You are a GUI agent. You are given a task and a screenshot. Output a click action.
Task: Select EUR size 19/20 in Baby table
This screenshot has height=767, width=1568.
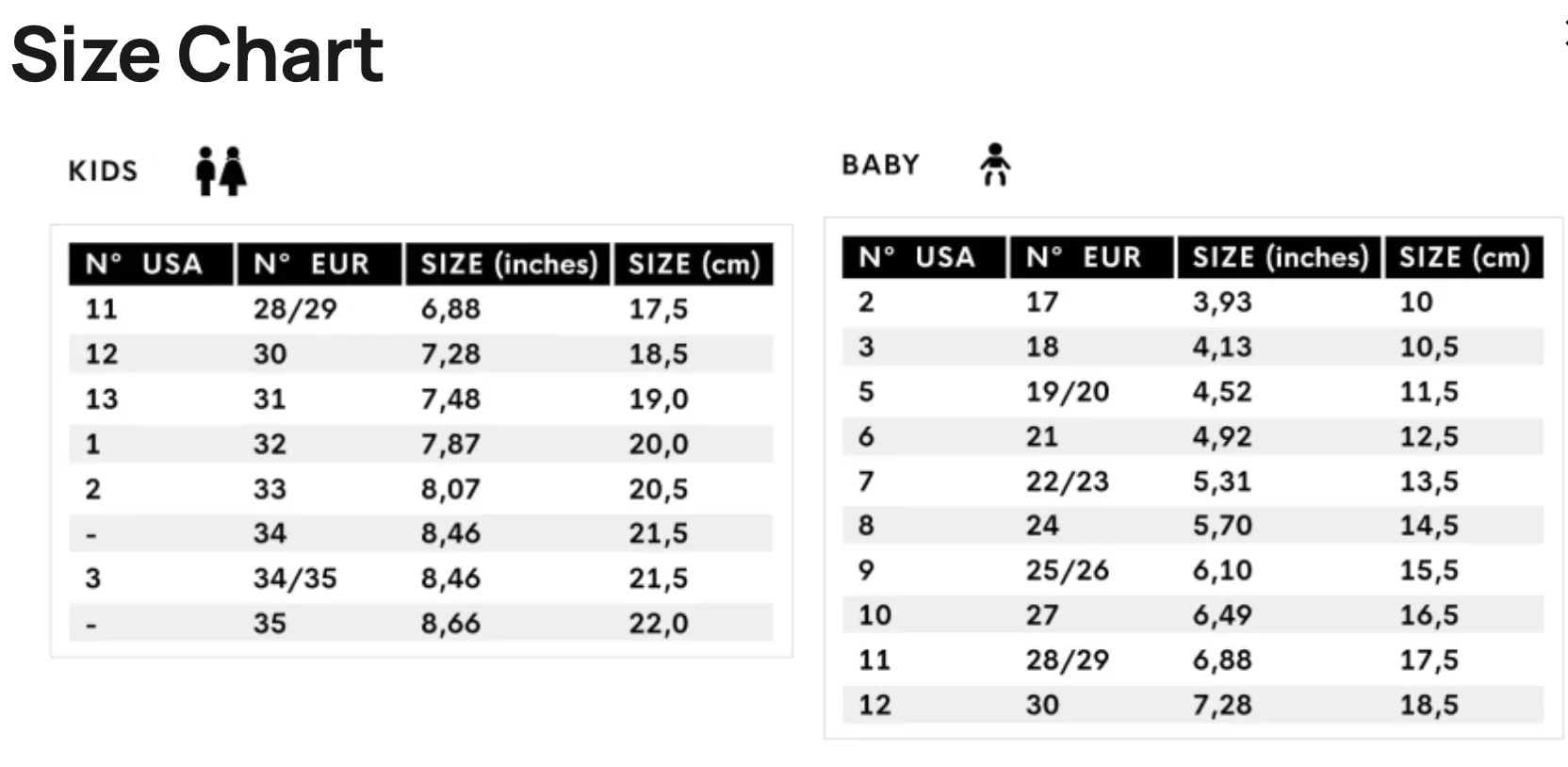coord(1068,392)
